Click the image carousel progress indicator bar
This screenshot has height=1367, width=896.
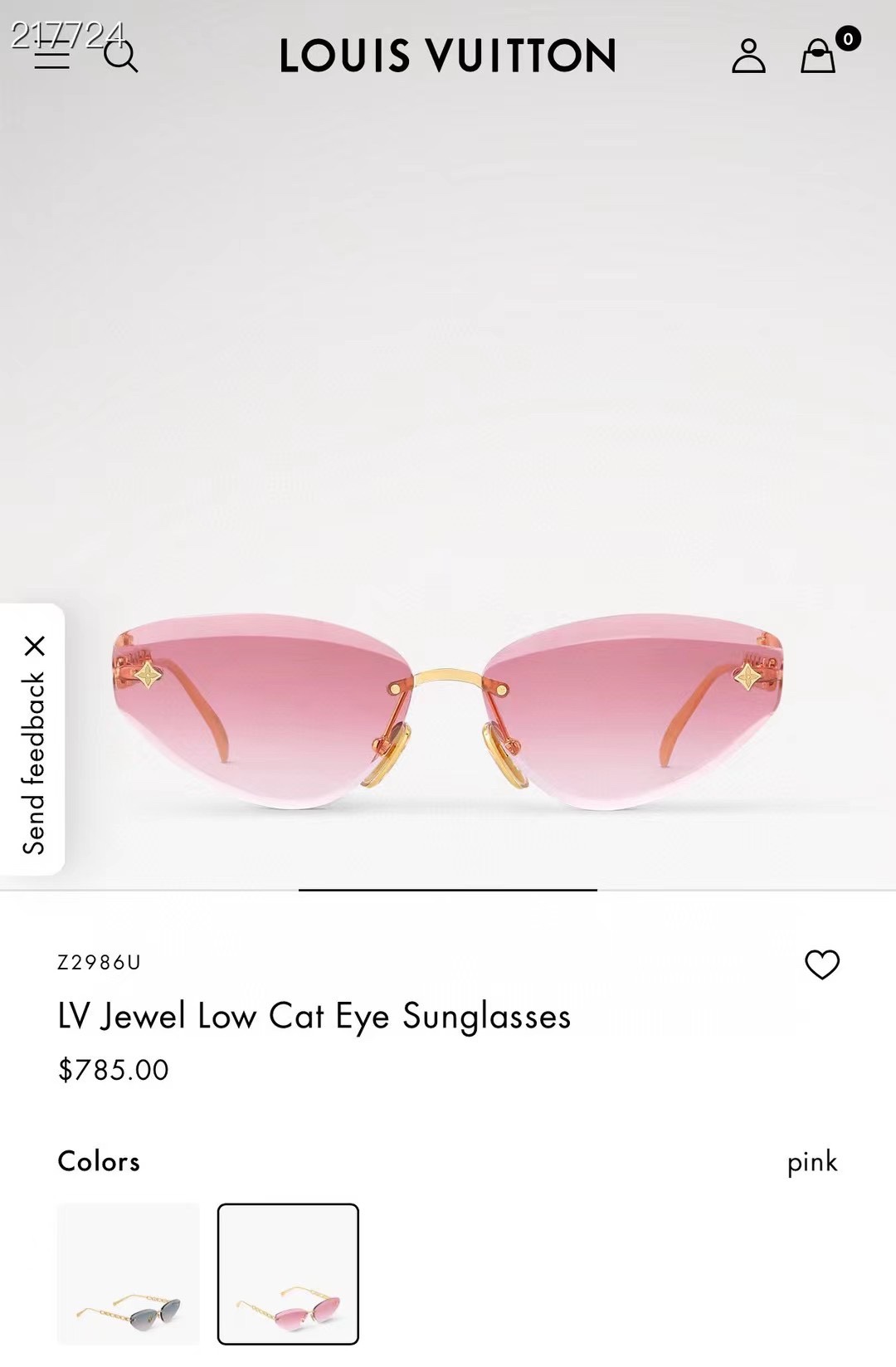(448, 890)
